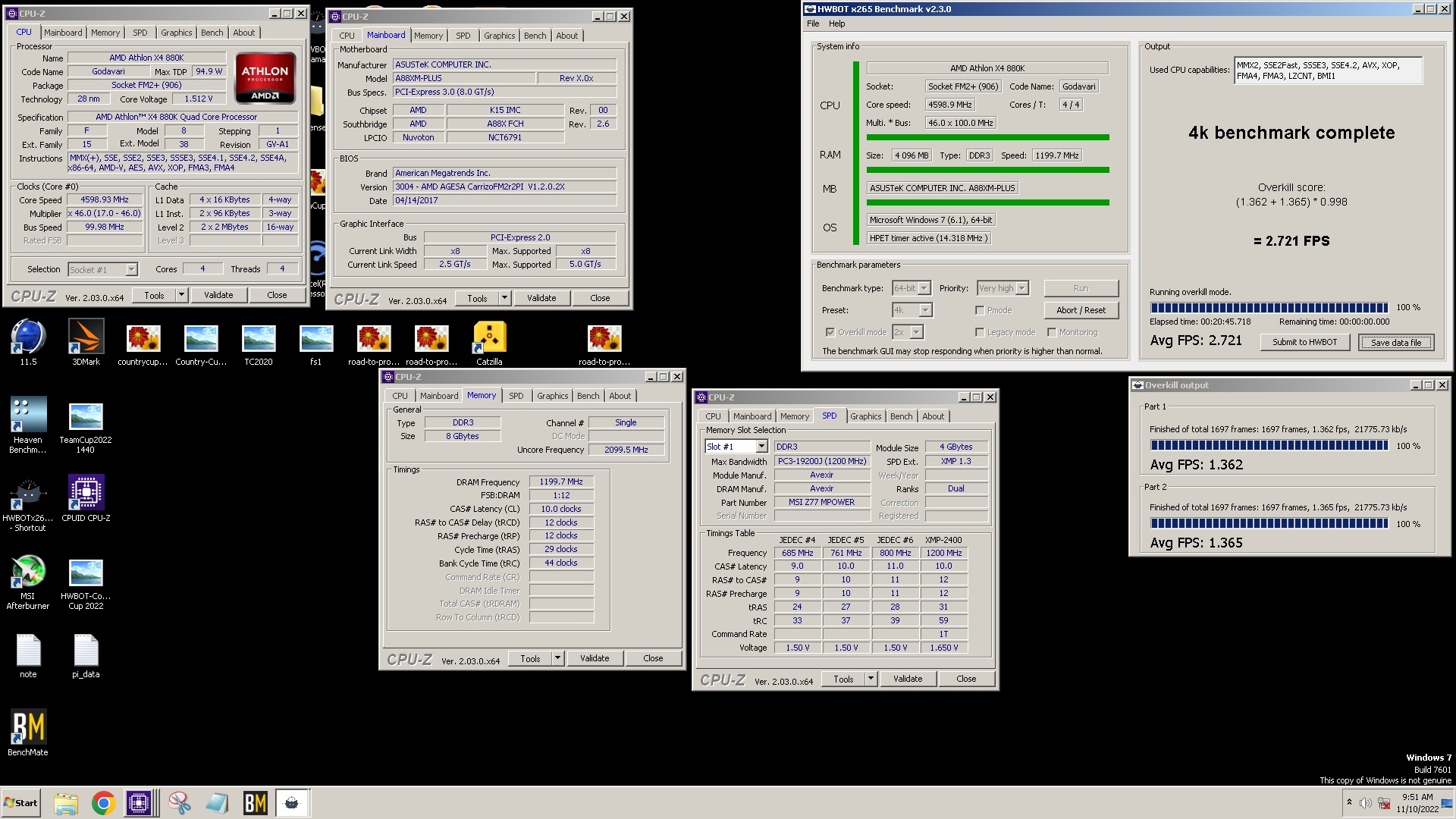Screen dimensions: 1456x819
Task: Switch to HWBOT x265 taskbar item
Action: pyautogui.click(x=292, y=803)
